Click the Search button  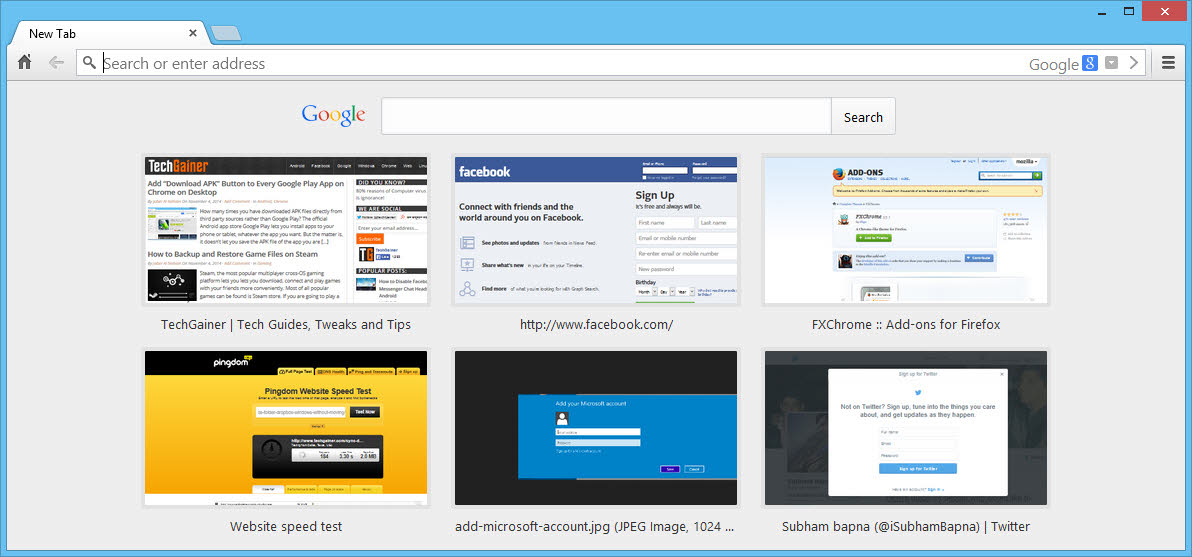coord(863,116)
